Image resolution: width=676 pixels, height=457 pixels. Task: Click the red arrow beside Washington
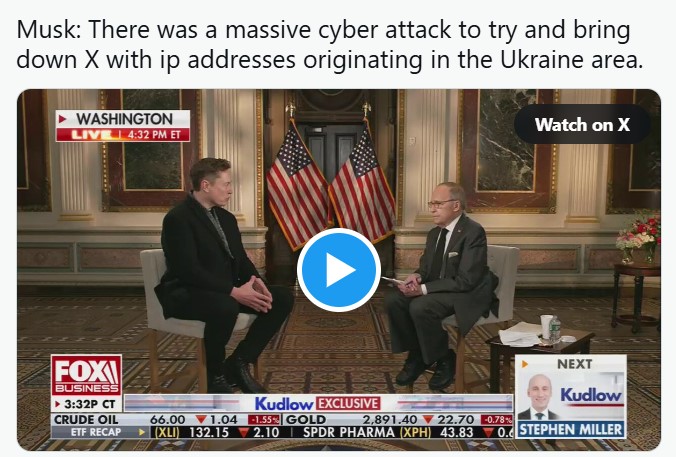(63, 119)
